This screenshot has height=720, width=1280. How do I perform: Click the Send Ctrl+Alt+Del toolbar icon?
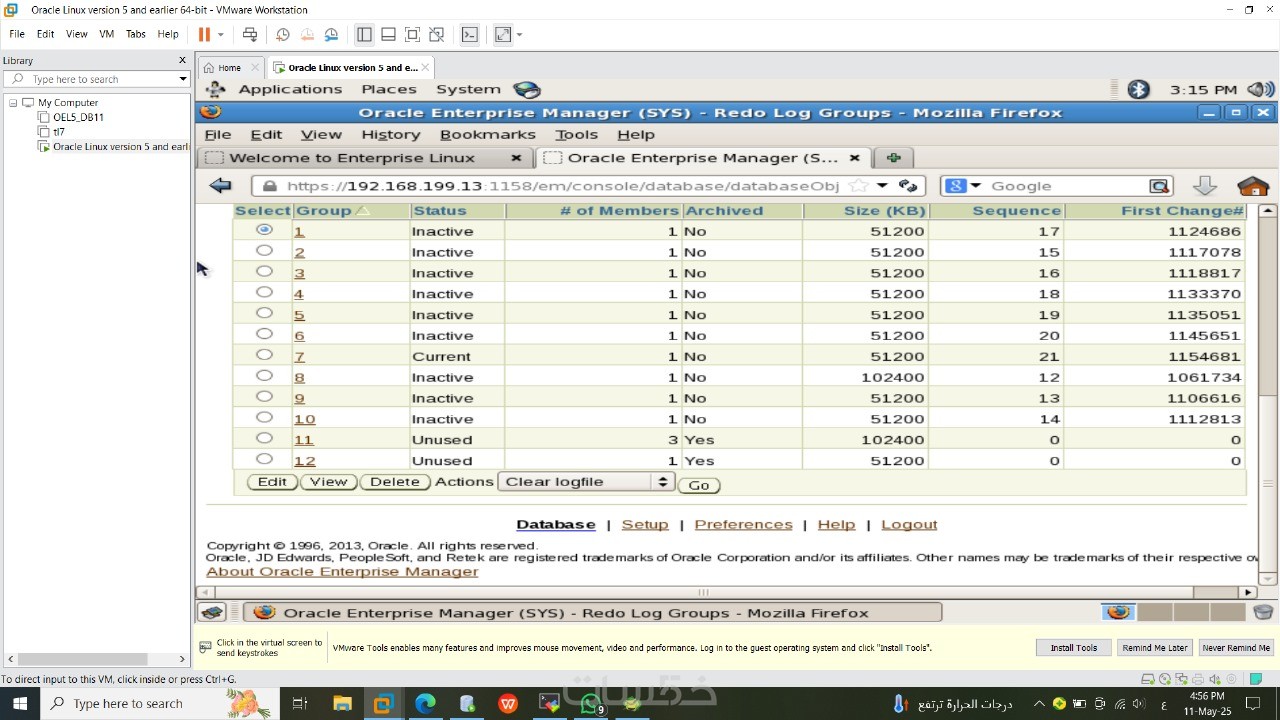pyautogui.click(x=250, y=34)
